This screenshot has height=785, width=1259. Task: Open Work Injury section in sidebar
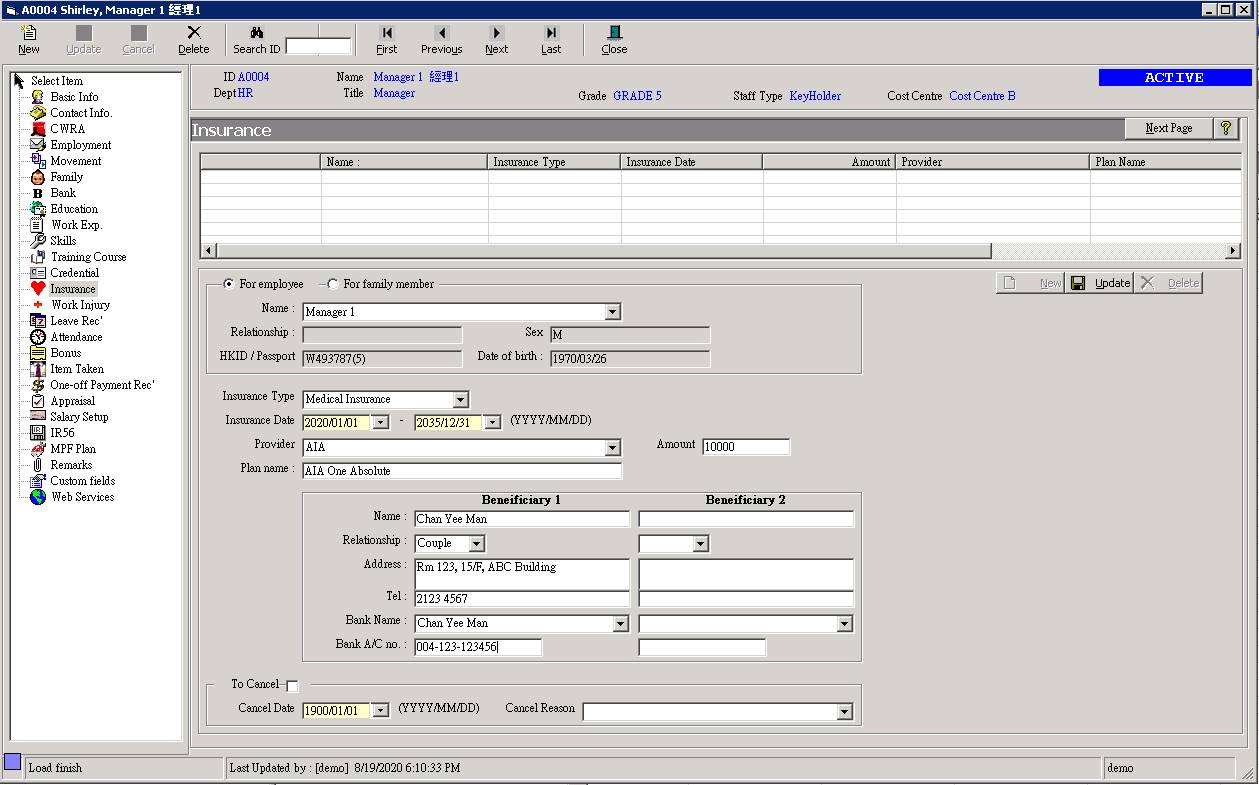[80, 305]
